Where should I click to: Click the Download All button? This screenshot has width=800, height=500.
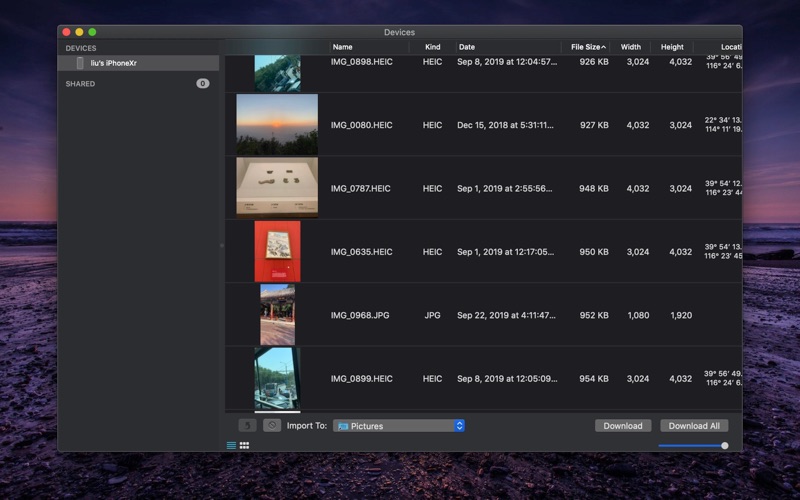point(694,426)
